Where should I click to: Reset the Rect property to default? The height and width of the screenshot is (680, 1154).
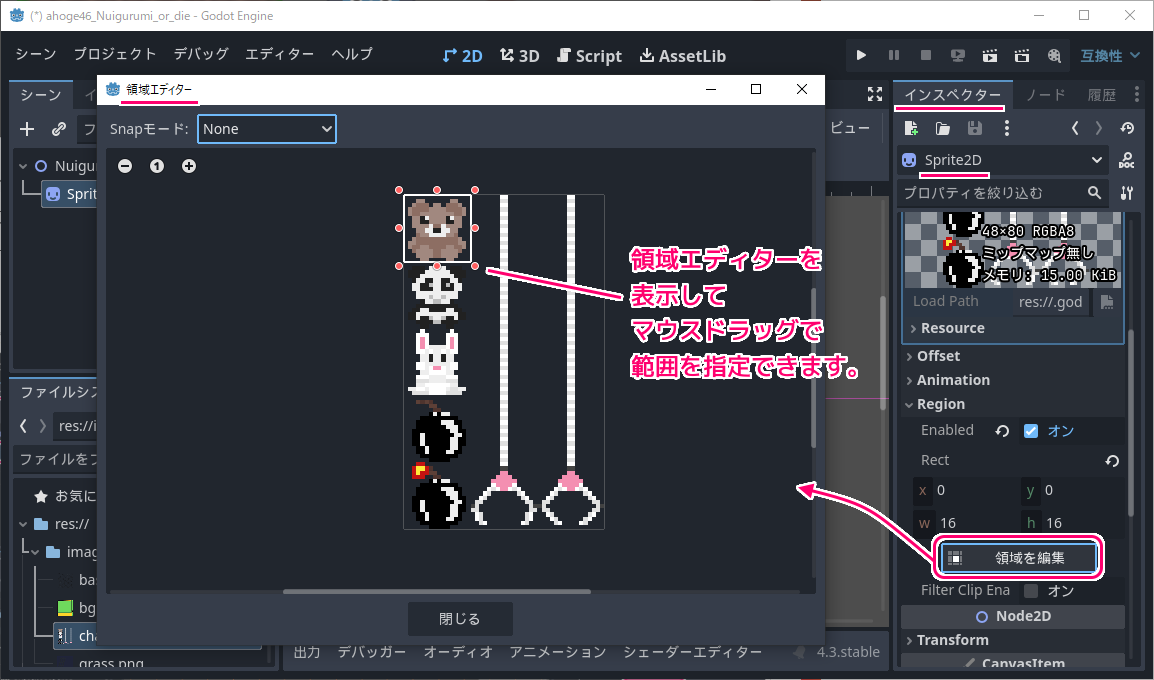tap(1111, 461)
